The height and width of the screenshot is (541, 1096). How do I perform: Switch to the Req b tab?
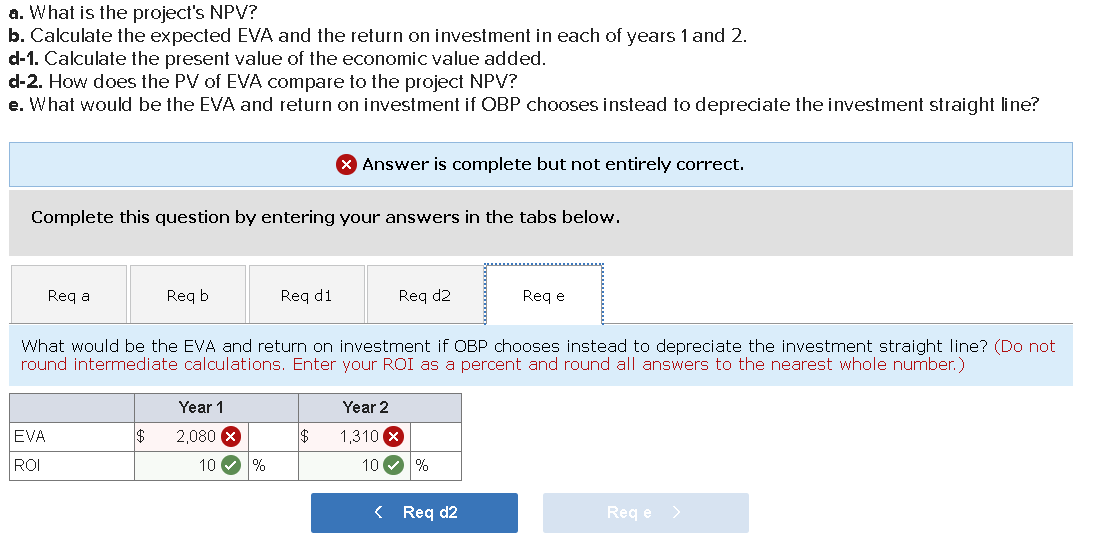[x=187, y=295]
